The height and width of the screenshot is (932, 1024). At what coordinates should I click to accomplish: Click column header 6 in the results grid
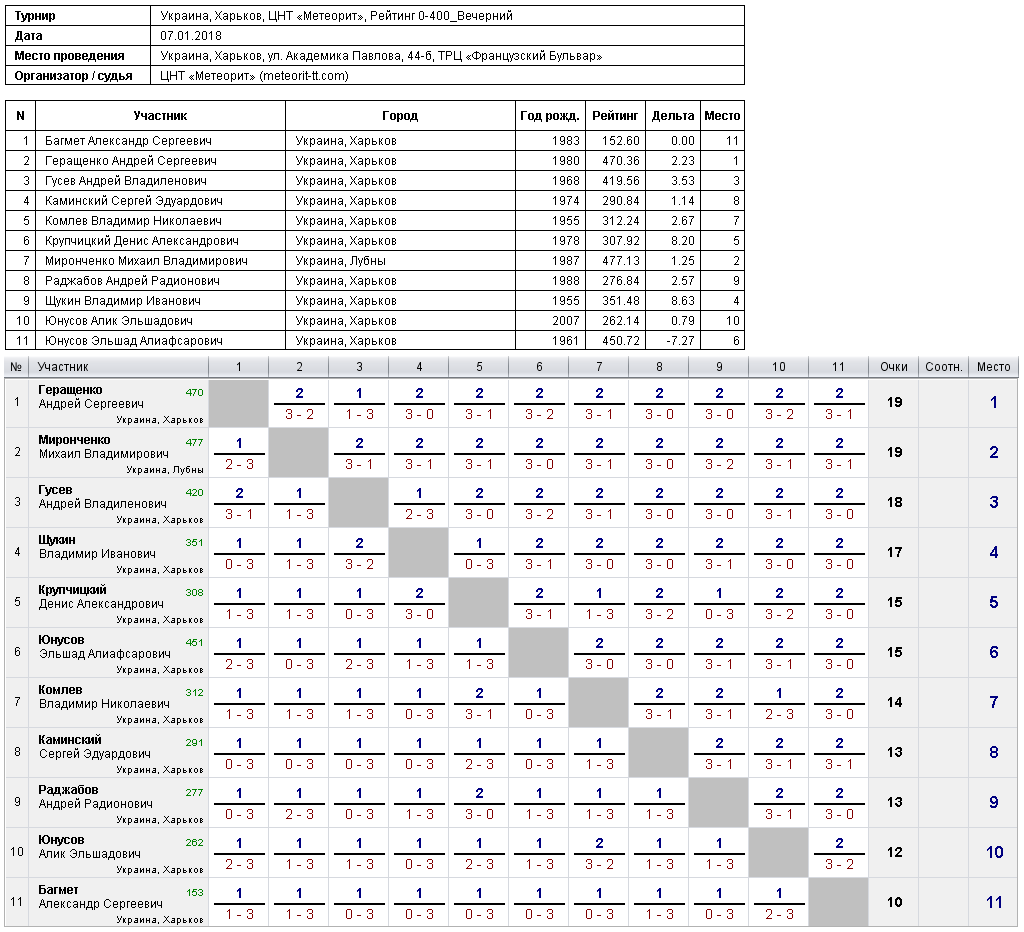click(x=539, y=367)
